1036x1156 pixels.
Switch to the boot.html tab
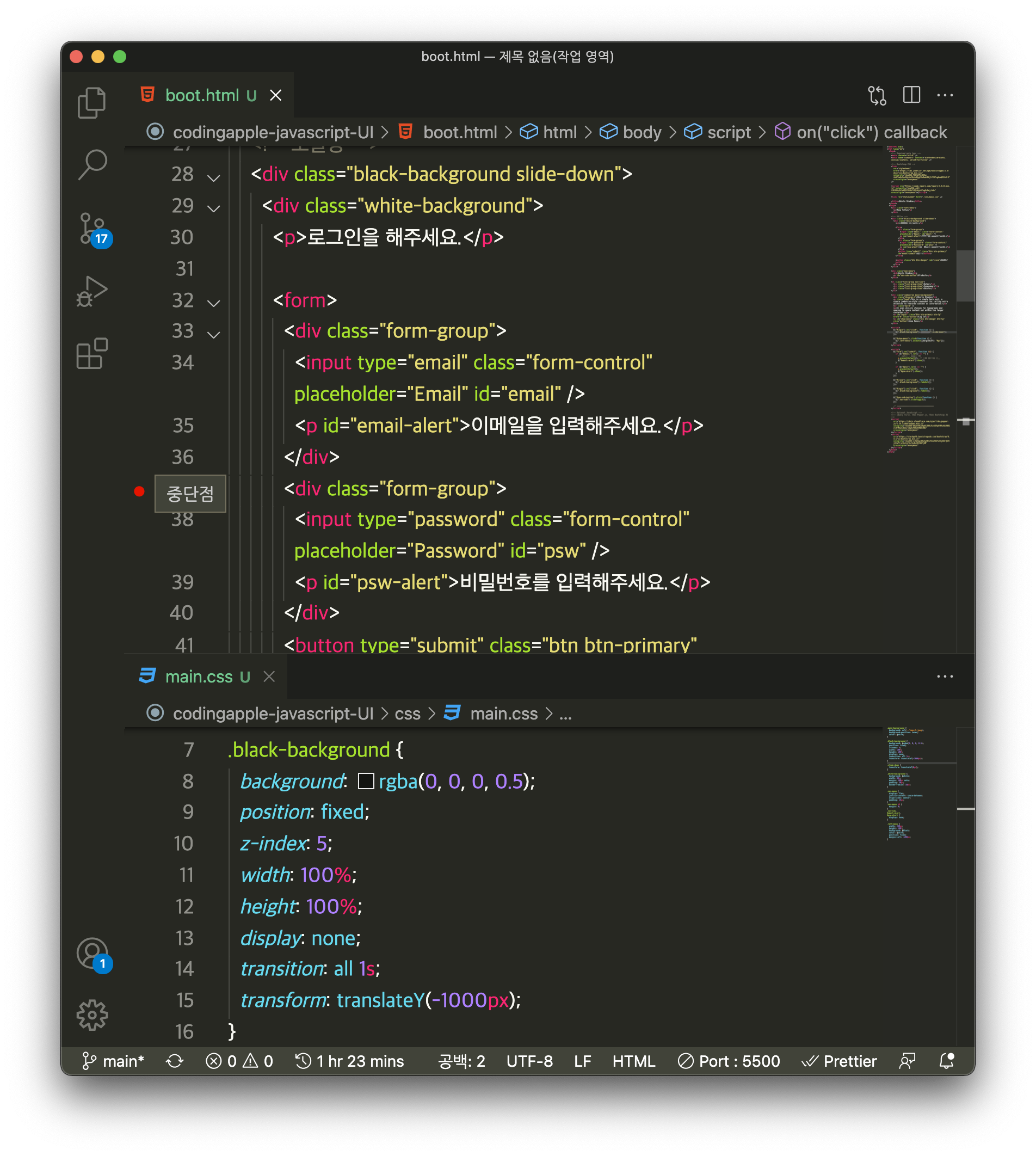202,95
